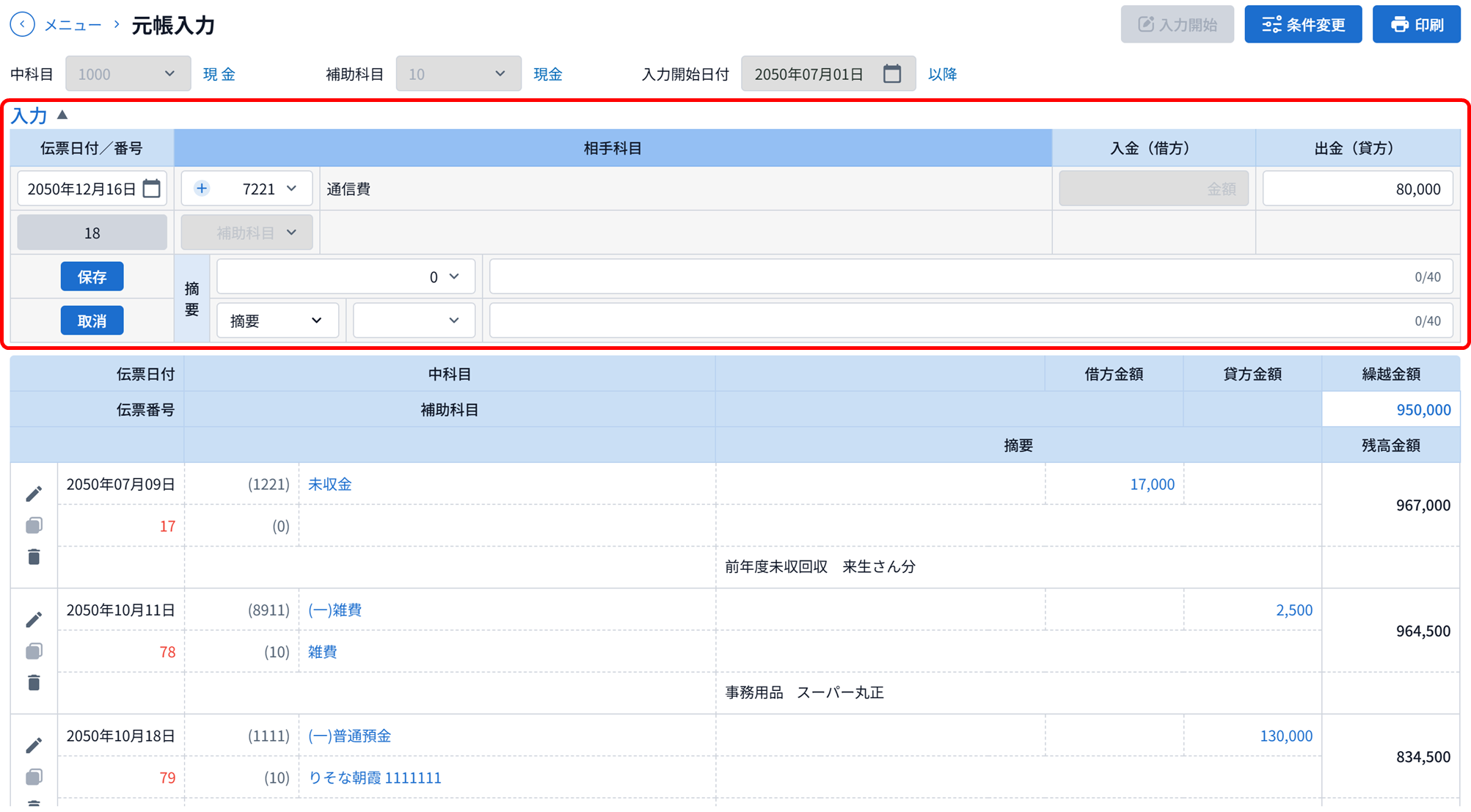Click the 入金（借方） amount field
This screenshot has width=1471, height=812.
pos(1153,189)
